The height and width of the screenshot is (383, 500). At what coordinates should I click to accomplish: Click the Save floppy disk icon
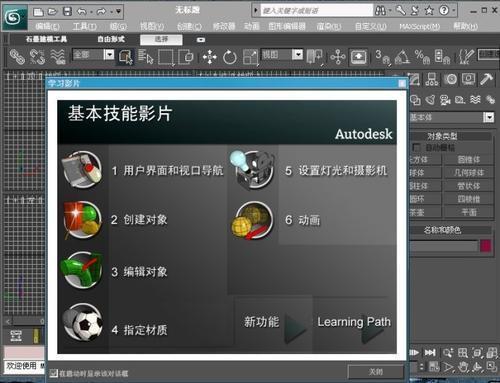(67, 12)
